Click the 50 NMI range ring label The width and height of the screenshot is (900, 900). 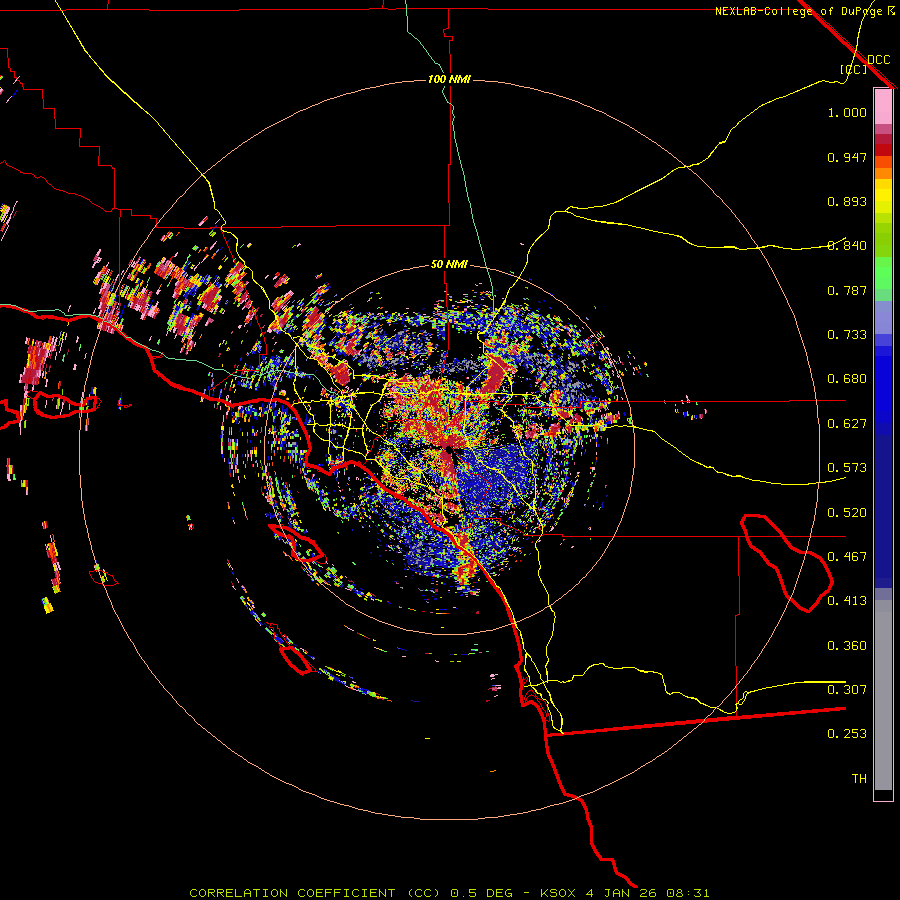click(449, 264)
